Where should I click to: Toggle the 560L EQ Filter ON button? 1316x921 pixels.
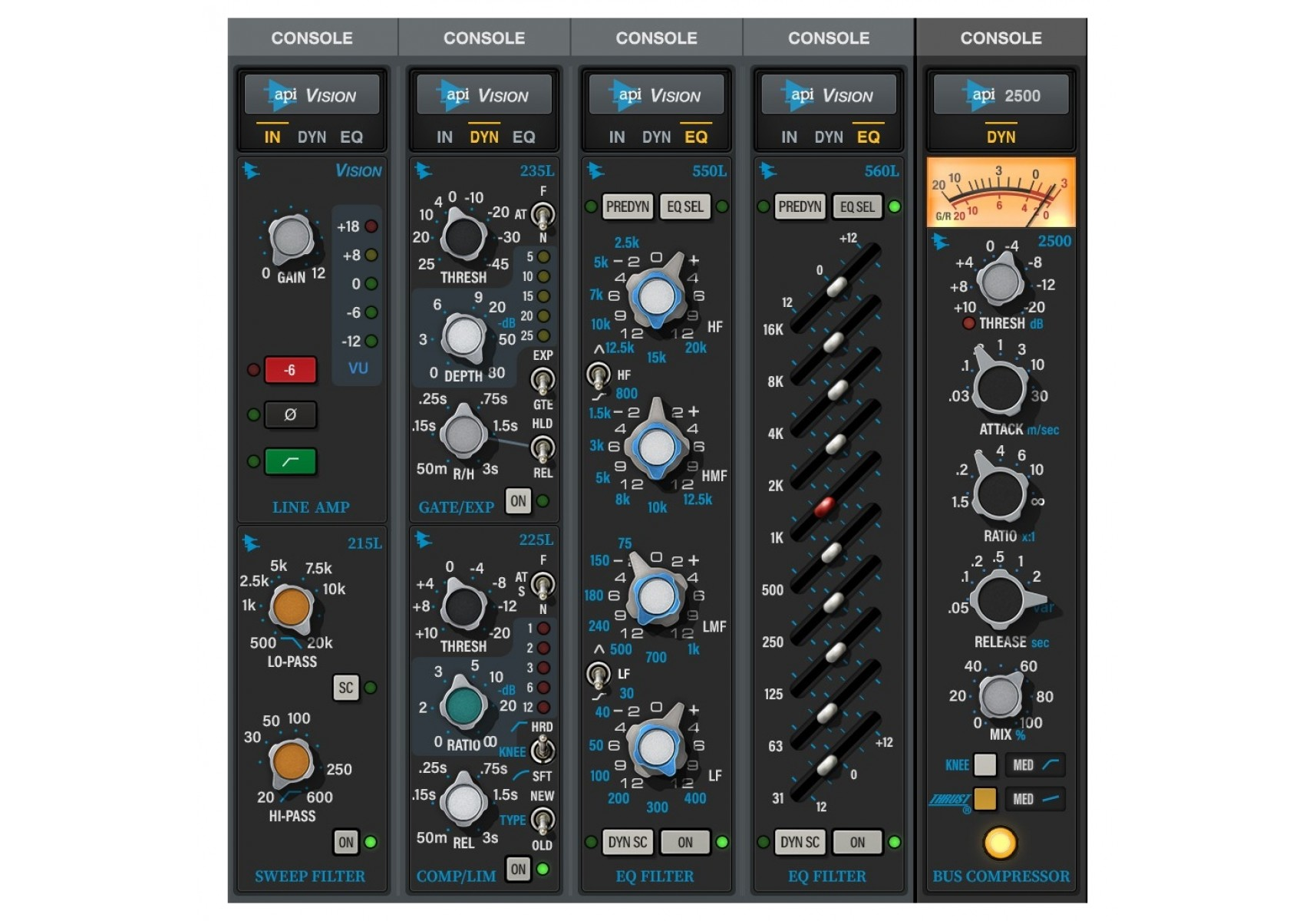click(857, 842)
